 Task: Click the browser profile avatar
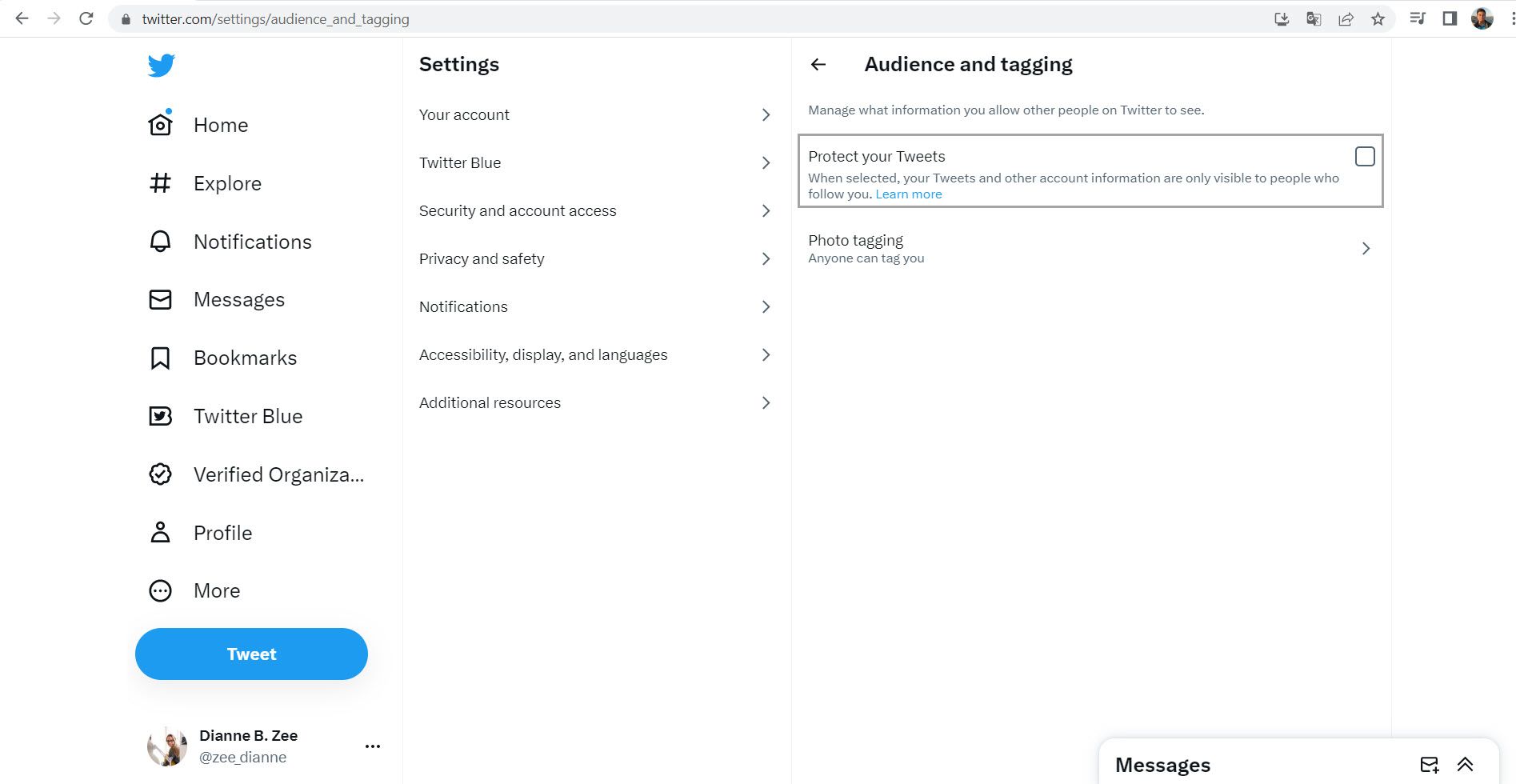point(1482,18)
